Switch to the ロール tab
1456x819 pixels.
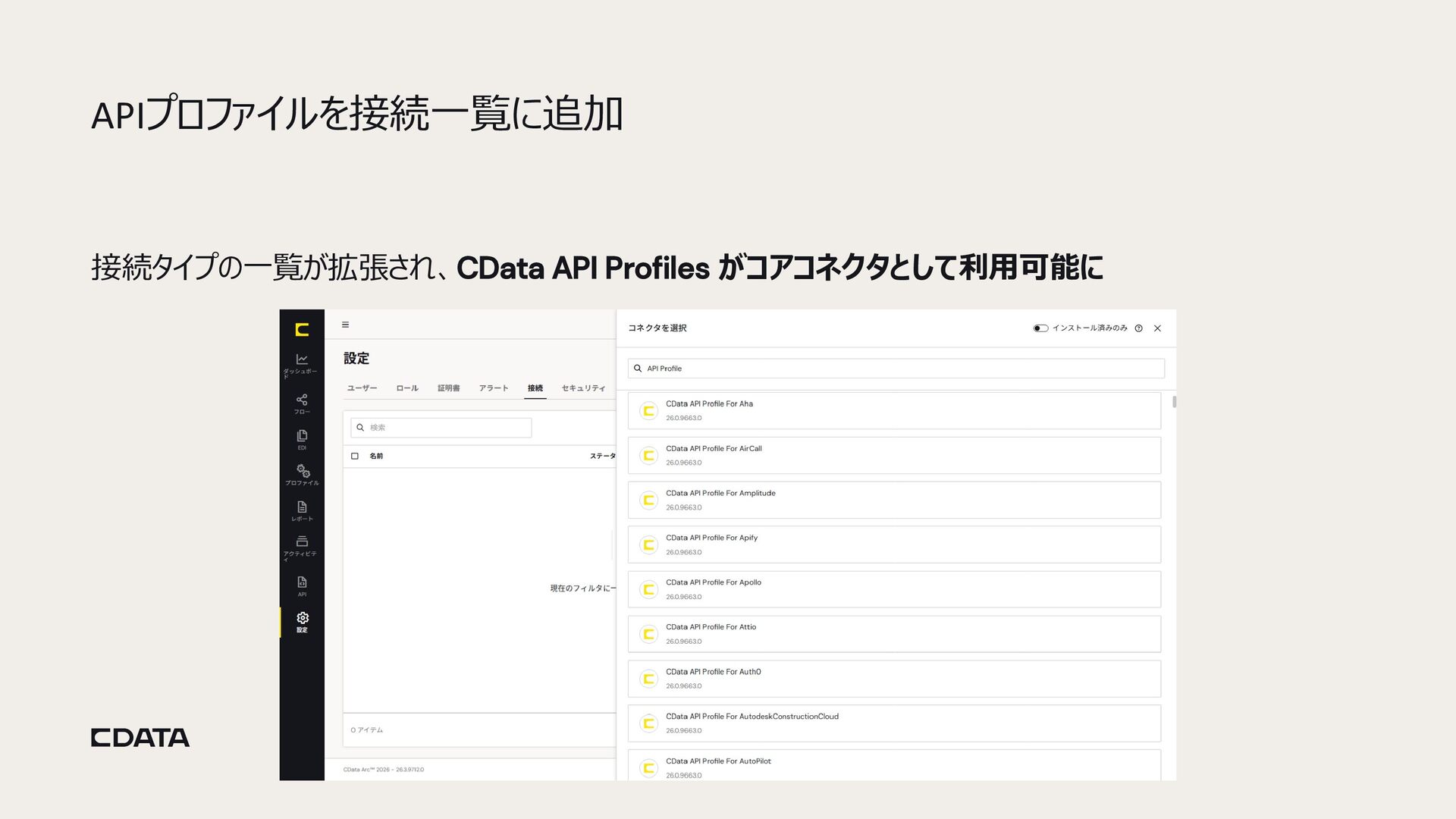point(407,388)
